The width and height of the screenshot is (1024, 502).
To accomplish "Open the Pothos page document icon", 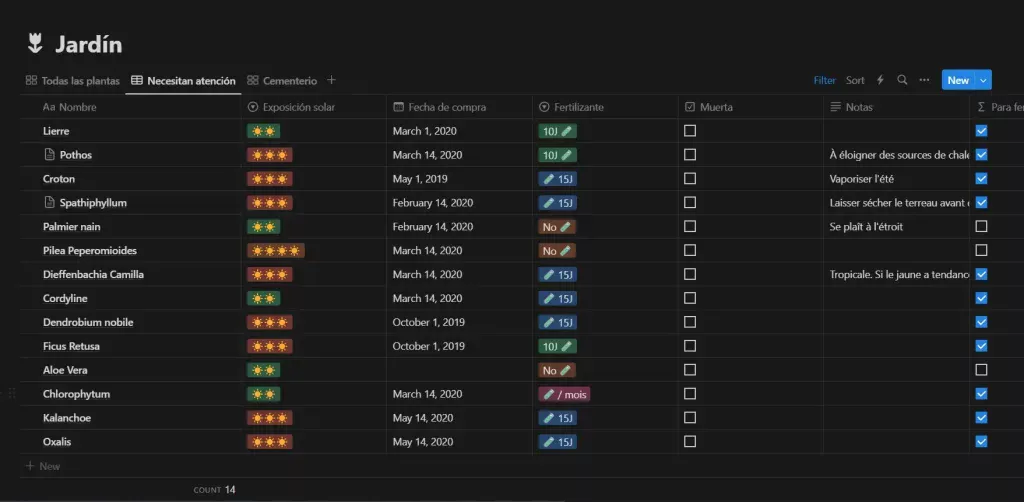I will pyautogui.click(x=49, y=155).
